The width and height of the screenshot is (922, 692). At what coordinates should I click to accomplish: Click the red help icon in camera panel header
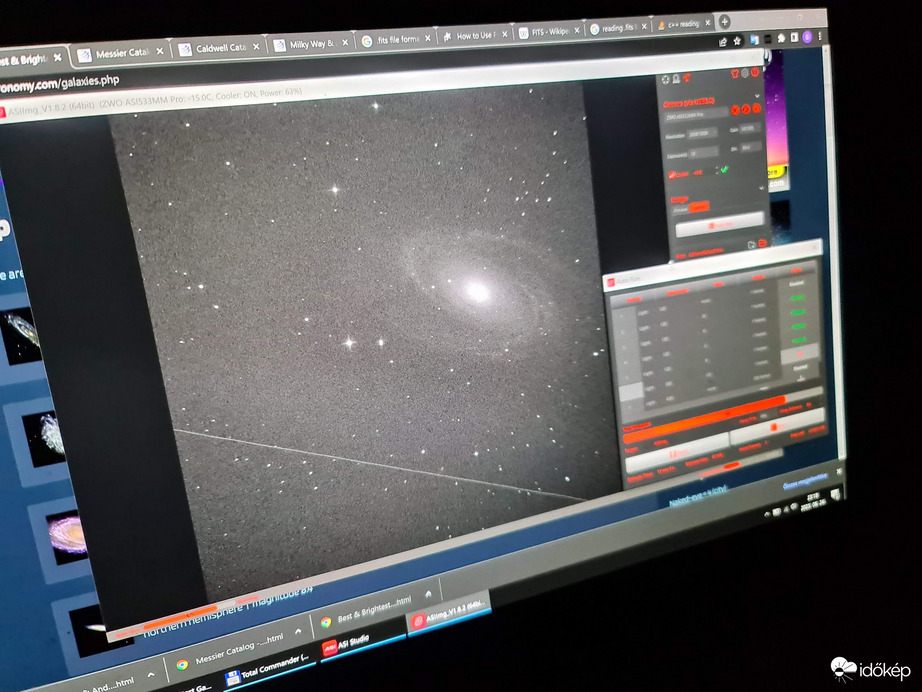coord(755,72)
